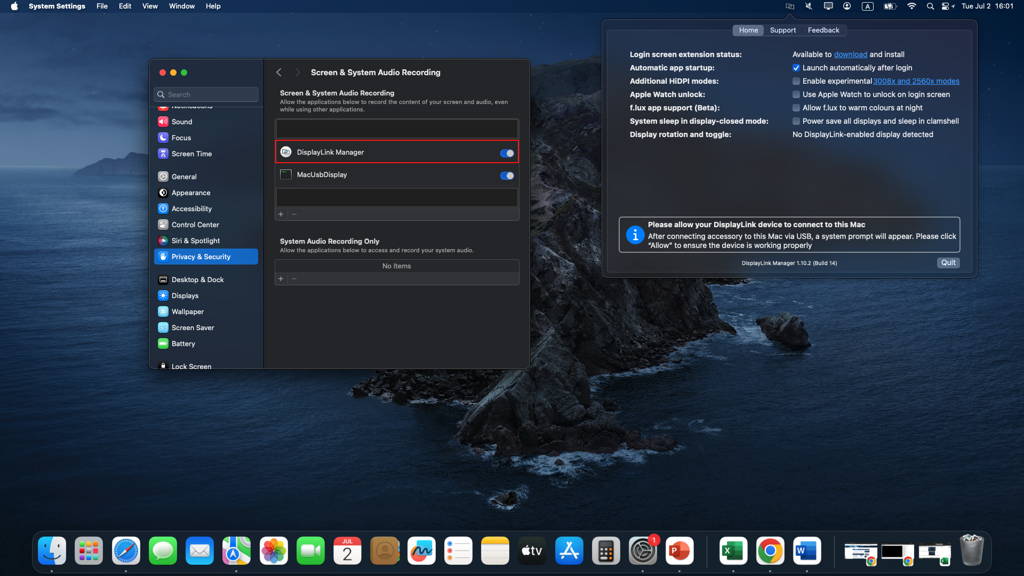
Task: Launch Finder from the Dock
Action: [52, 551]
